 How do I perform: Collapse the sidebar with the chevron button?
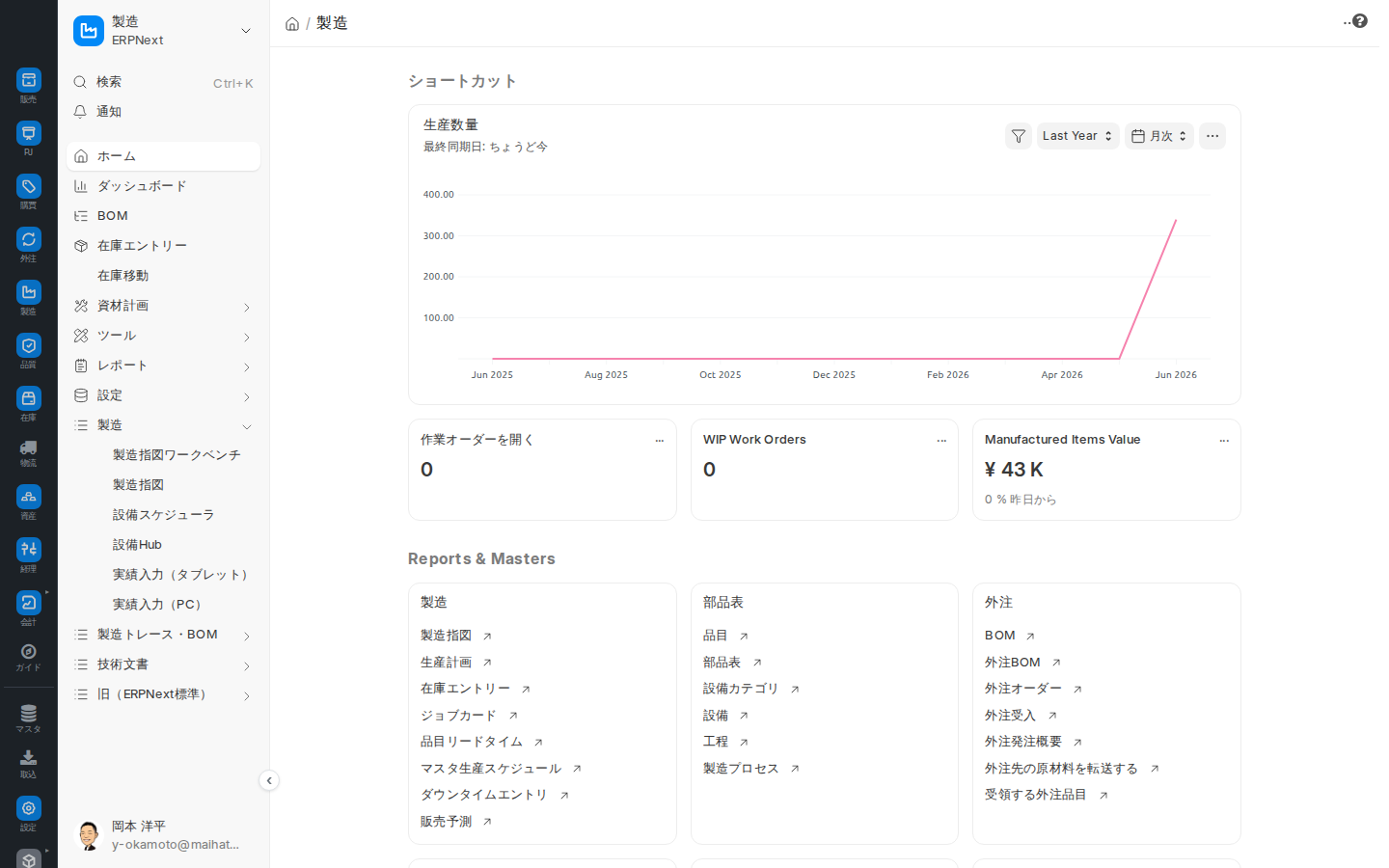269,781
